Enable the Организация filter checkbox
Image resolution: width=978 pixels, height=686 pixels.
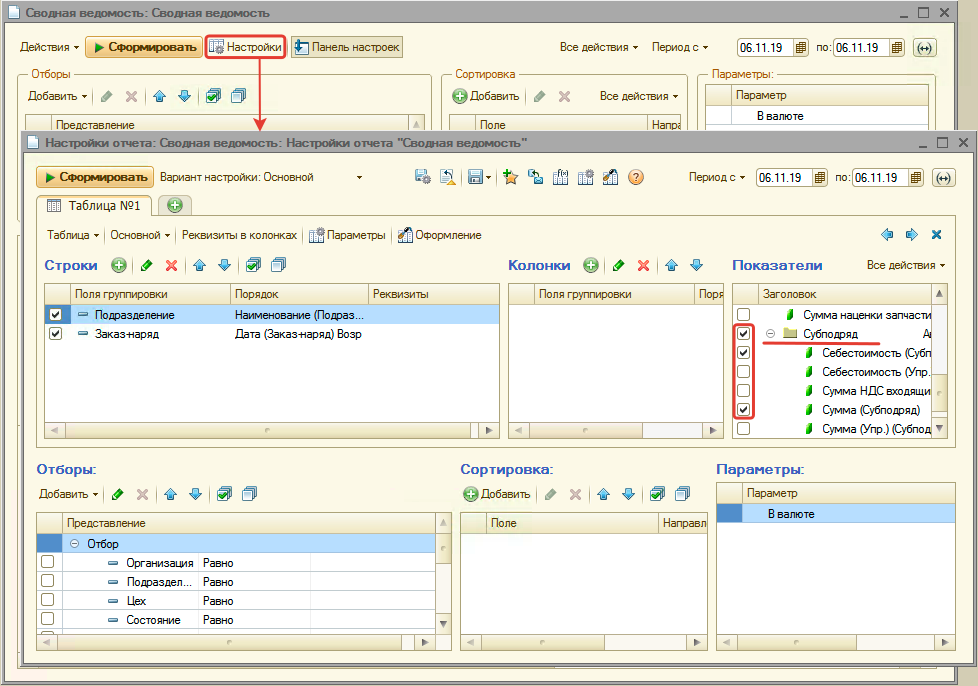click(47, 562)
